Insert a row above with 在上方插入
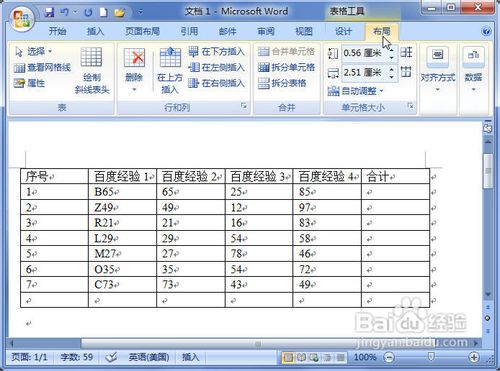Screen dimensions: 500x371 pos(170,71)
